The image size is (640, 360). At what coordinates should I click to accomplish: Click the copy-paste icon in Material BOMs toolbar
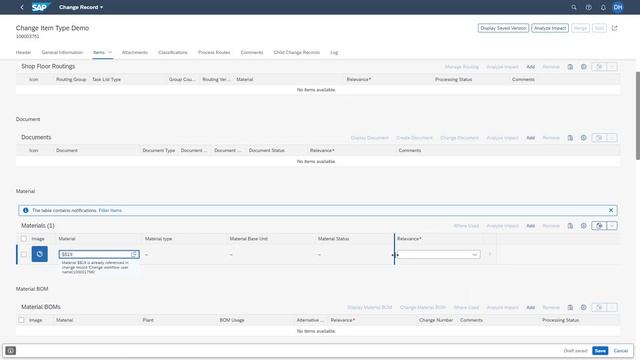pyautogui.click(x=570, y=307)
